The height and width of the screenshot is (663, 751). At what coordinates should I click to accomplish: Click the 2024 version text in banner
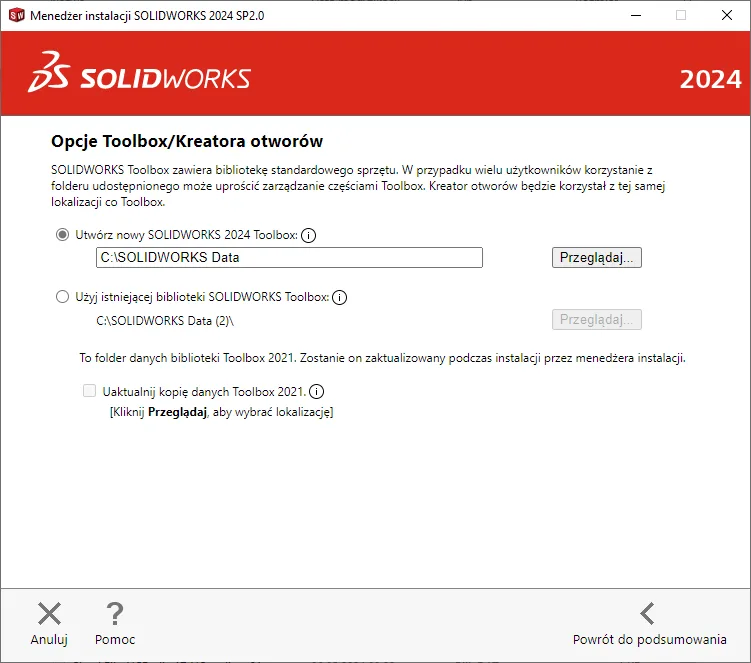coord(710,80)
